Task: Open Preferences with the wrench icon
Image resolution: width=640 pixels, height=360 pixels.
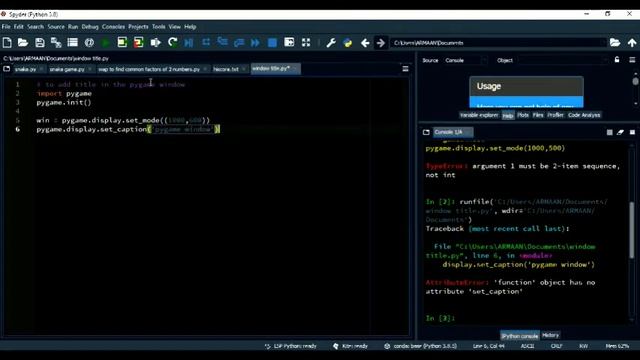Action: [331, 42]
